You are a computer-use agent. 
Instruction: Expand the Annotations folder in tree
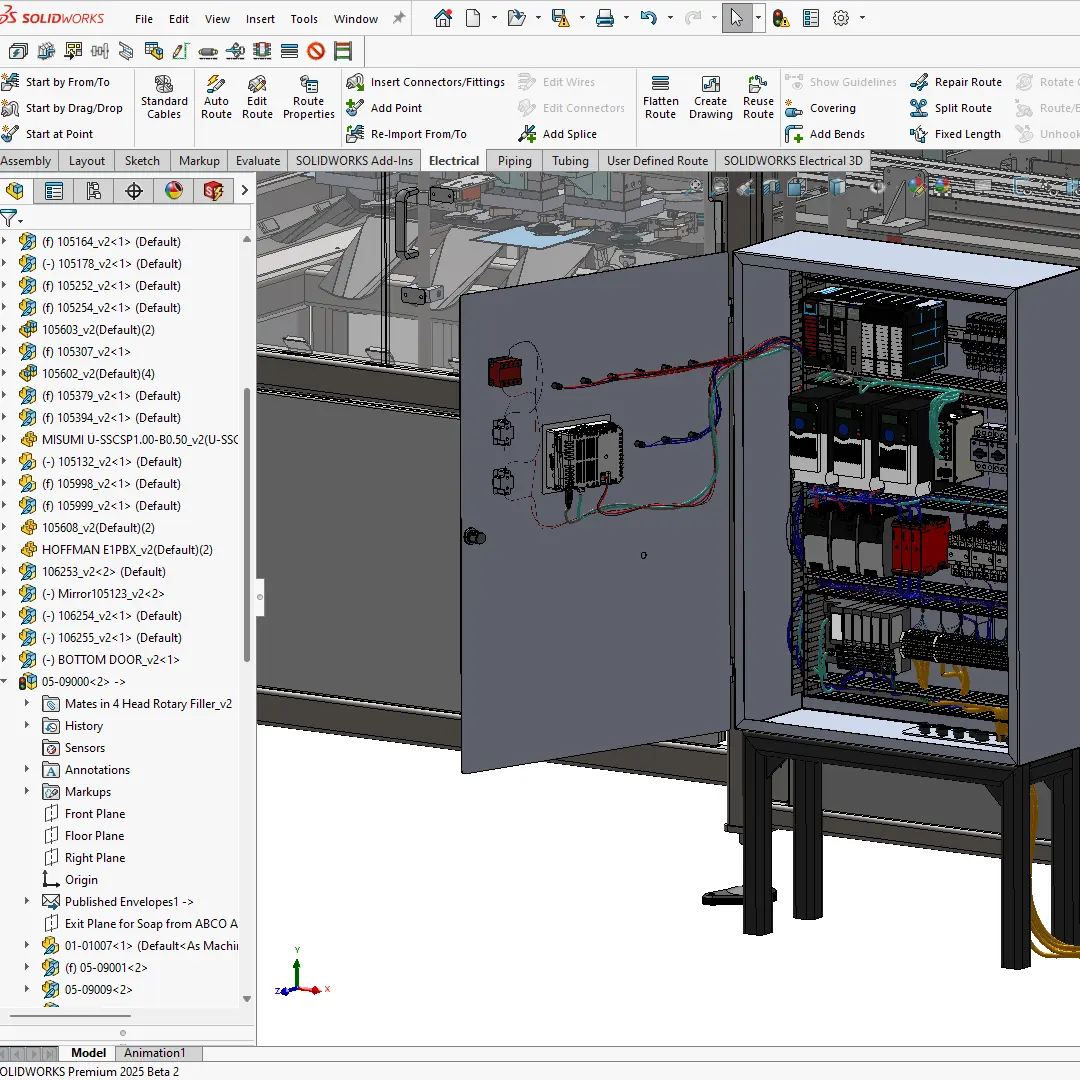tap(27, 770)
